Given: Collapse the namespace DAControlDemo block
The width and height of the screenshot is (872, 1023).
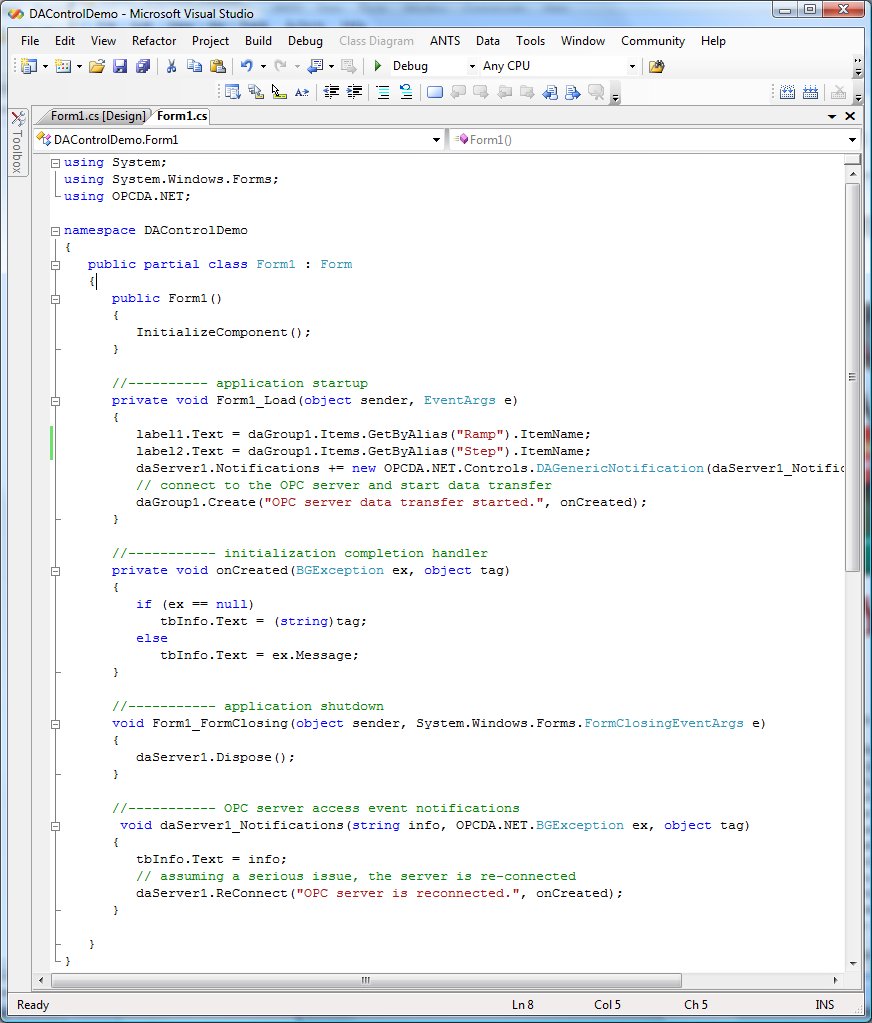Looking at the screenshot, I should [55, 230].
